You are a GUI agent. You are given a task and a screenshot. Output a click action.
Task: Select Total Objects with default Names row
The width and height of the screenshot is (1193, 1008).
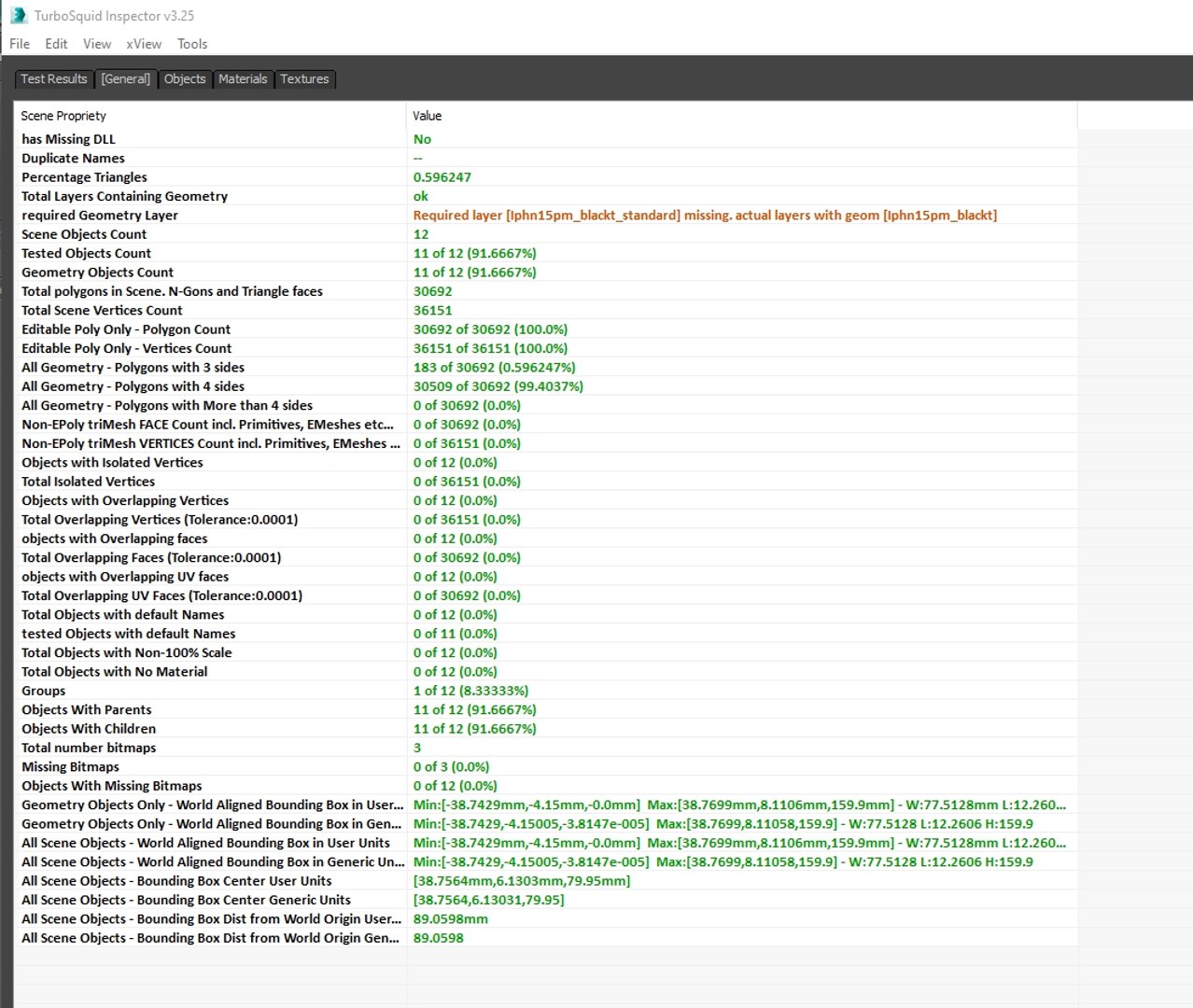coord(546,615)
